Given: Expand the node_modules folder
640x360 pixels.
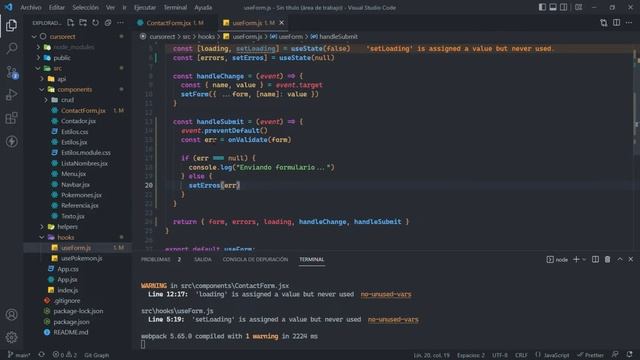Looking at the screenshot, I should [x=38, y=47].
